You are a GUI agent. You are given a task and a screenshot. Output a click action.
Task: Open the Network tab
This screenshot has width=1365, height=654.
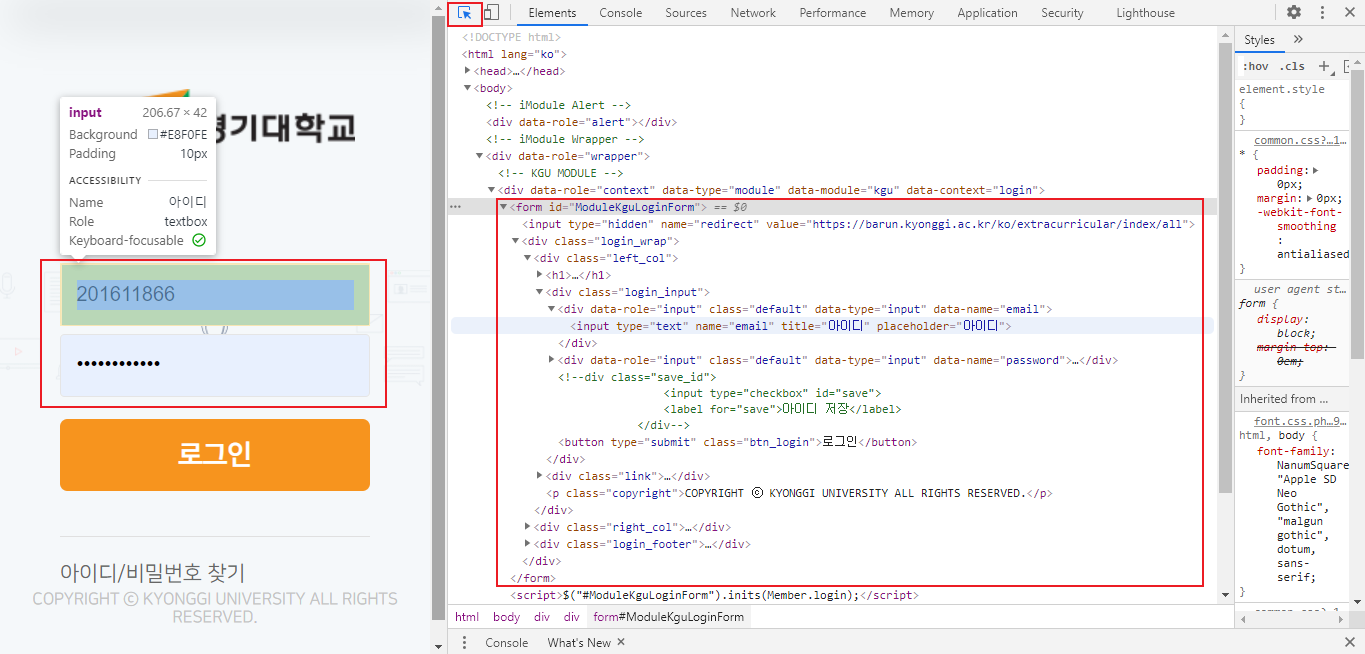pyautogui.click(x=753, y=13)
